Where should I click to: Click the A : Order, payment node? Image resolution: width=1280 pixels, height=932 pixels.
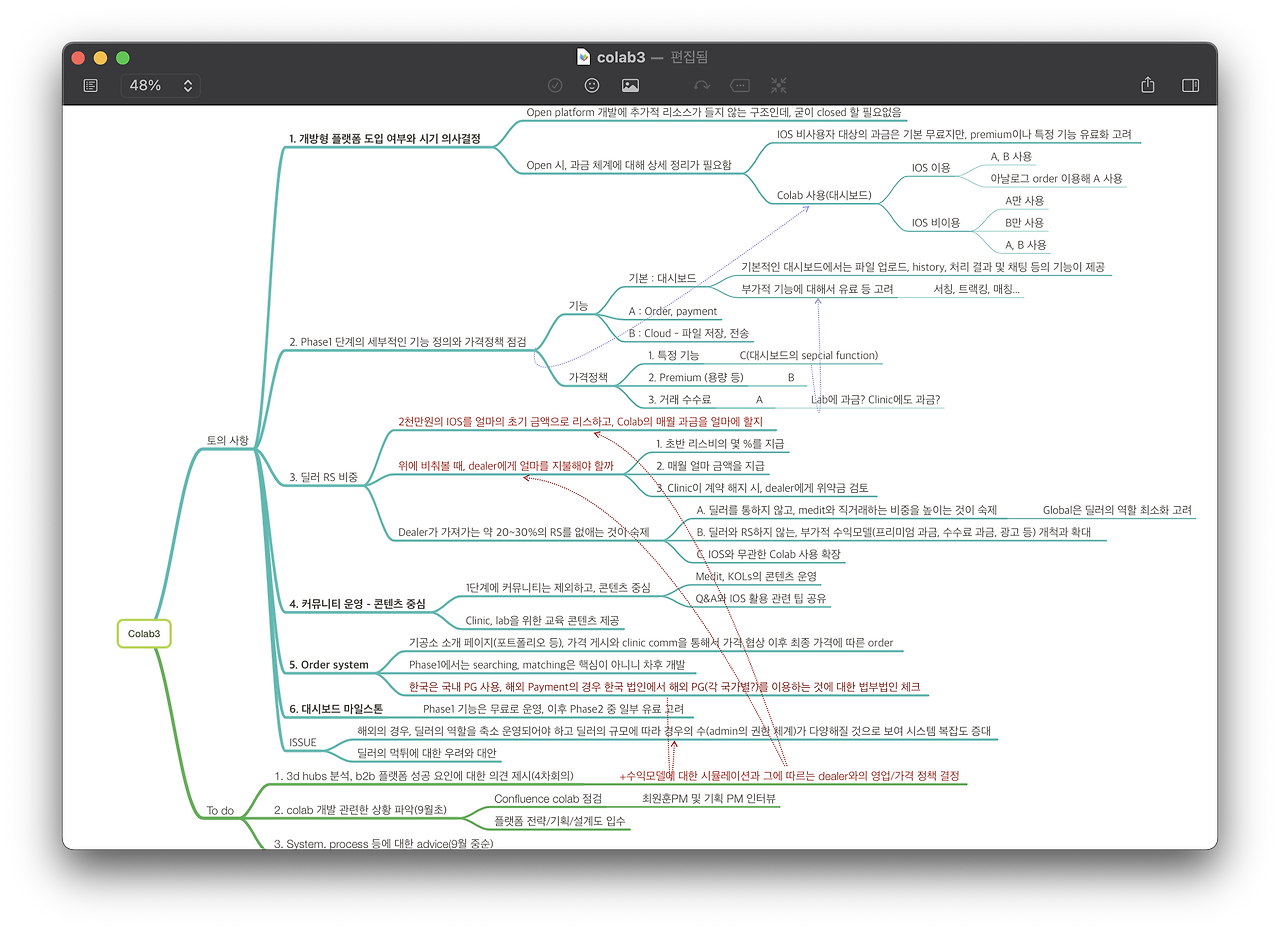(x=672, y=311)
